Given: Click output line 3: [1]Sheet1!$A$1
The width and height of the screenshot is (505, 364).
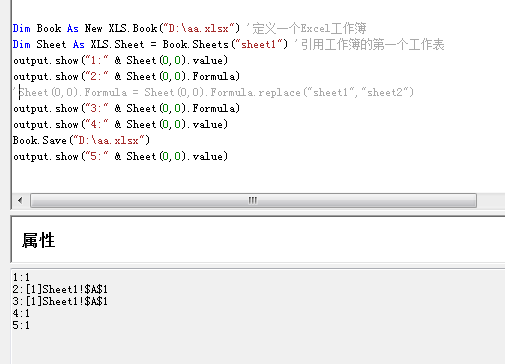Looking at the screenshot, I should pos(60,301).
